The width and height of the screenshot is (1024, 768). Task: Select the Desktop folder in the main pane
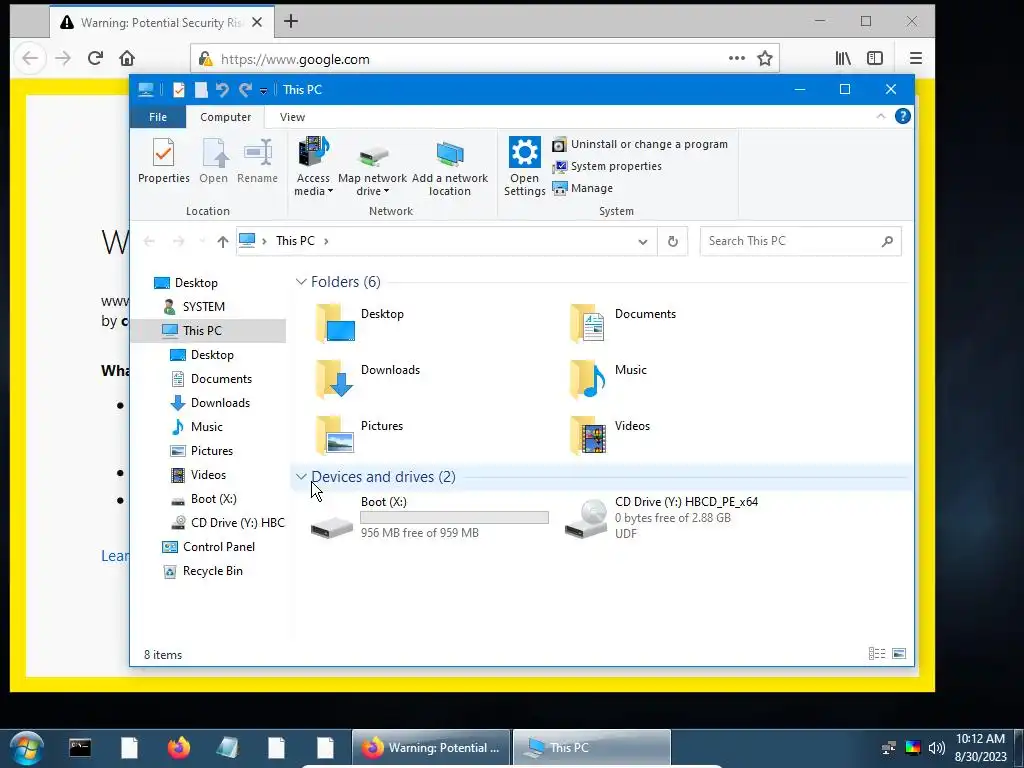click(x=361, y=322)
